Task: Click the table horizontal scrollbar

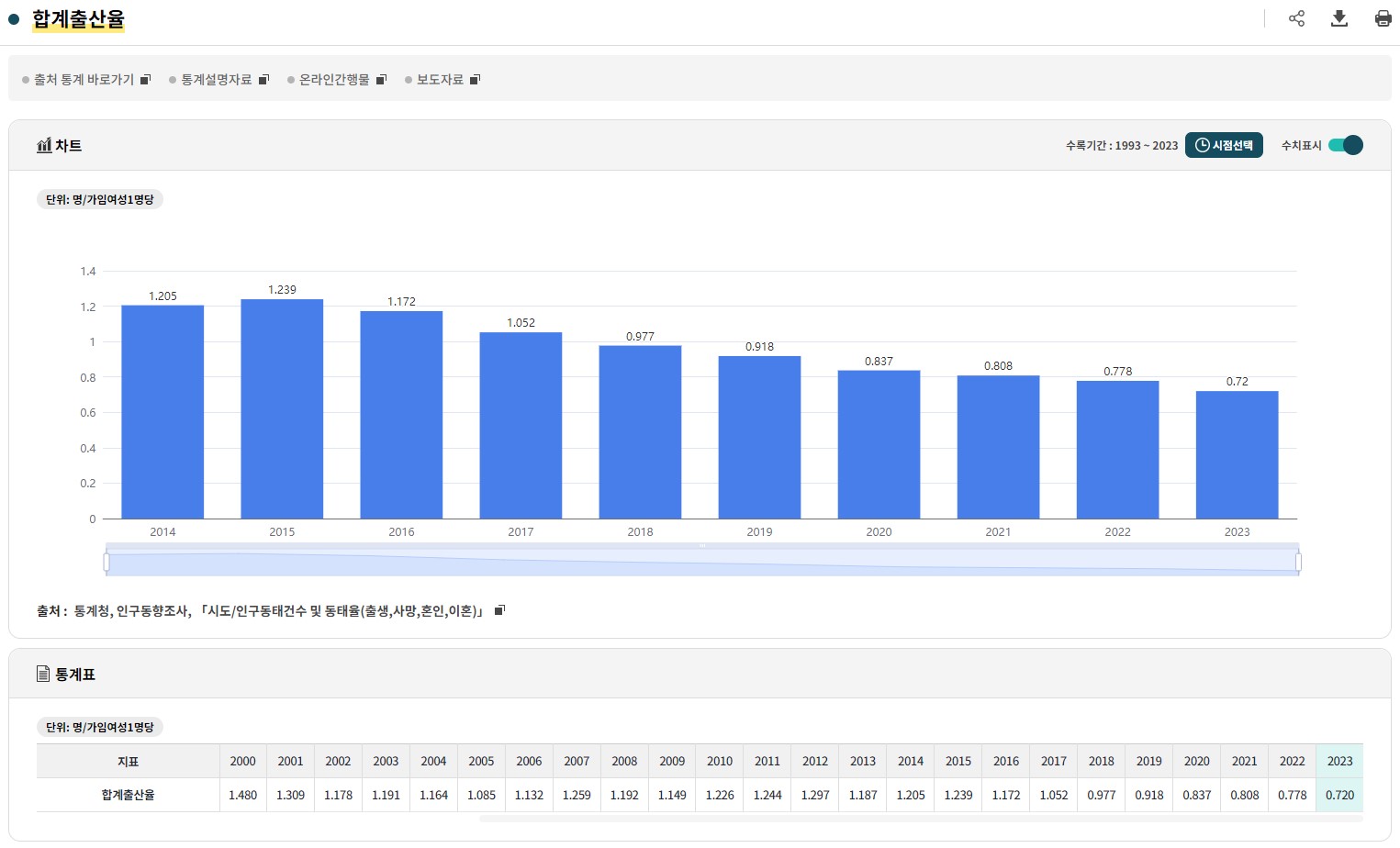Action: tap(921, 819)
